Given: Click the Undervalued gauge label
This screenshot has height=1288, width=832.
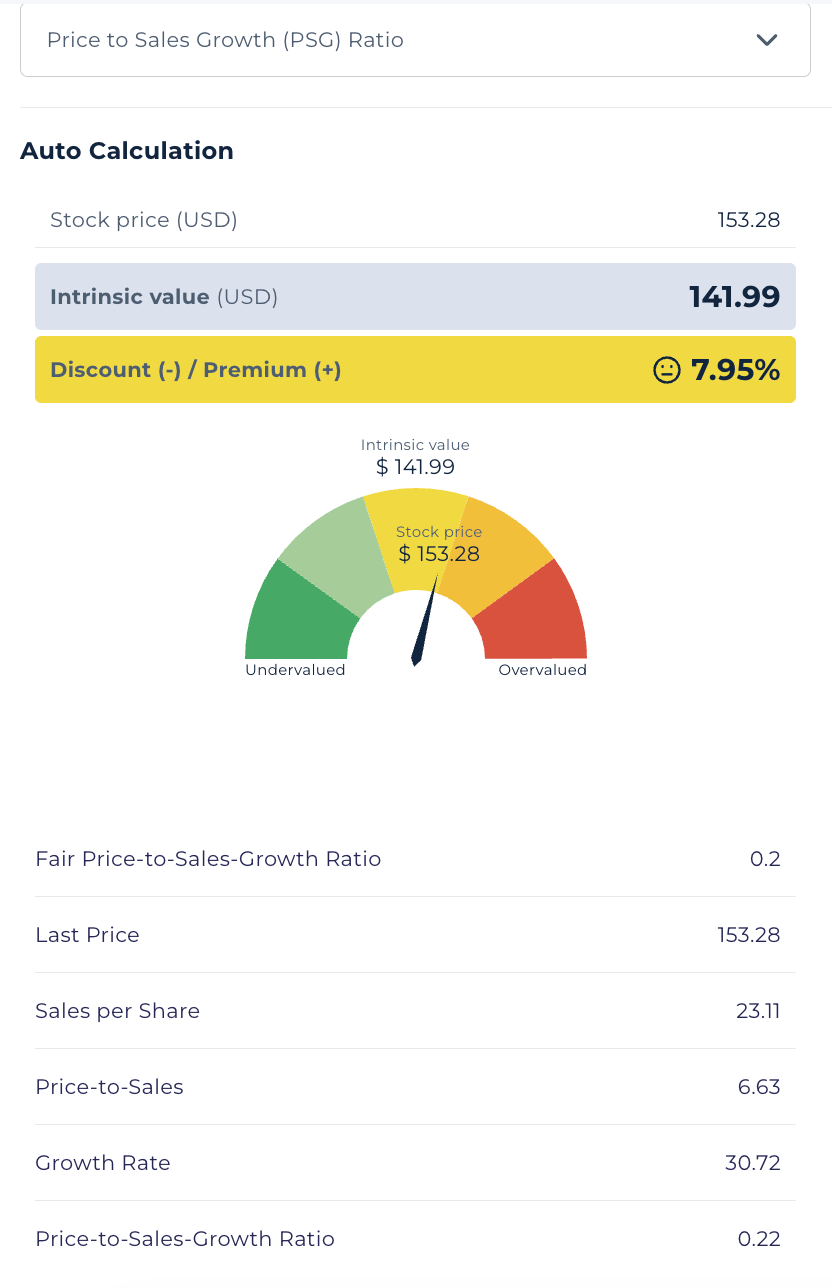Looking at the screenshot, I should pyautogui.click(x=295, y=670).
